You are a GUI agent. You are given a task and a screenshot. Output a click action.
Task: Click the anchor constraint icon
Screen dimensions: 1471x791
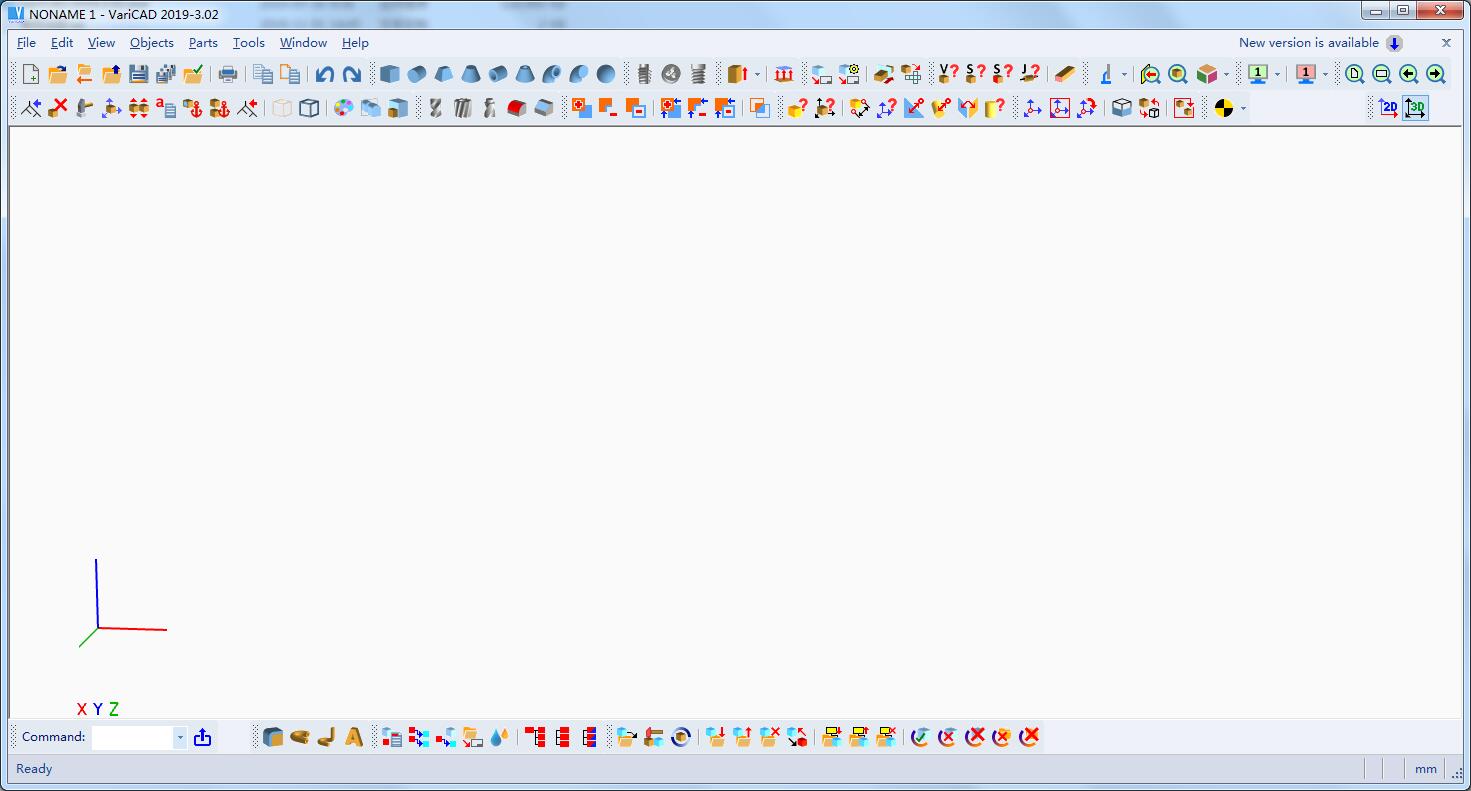click(x=193, y=107)
